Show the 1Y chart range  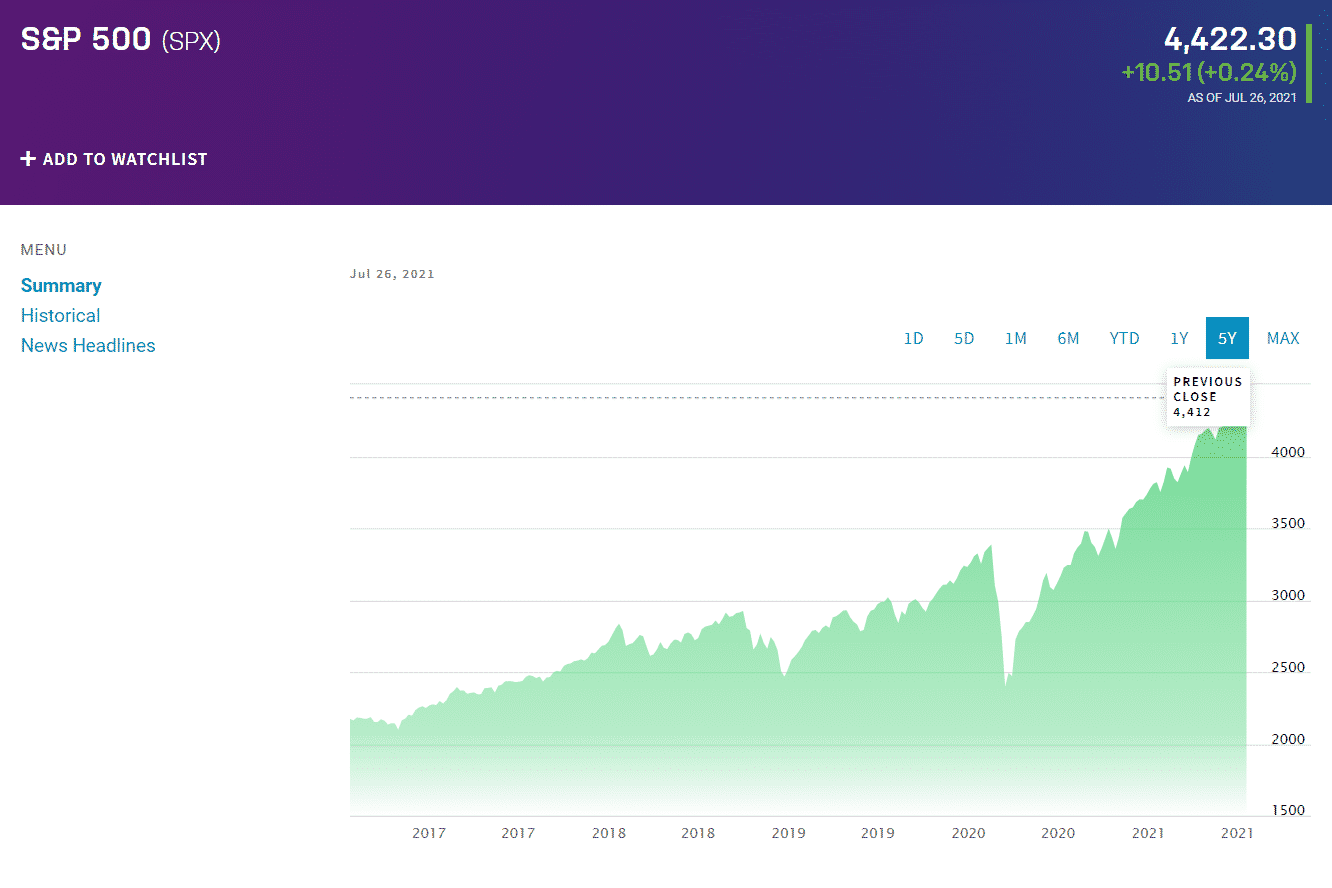[x=1179, y=338]
